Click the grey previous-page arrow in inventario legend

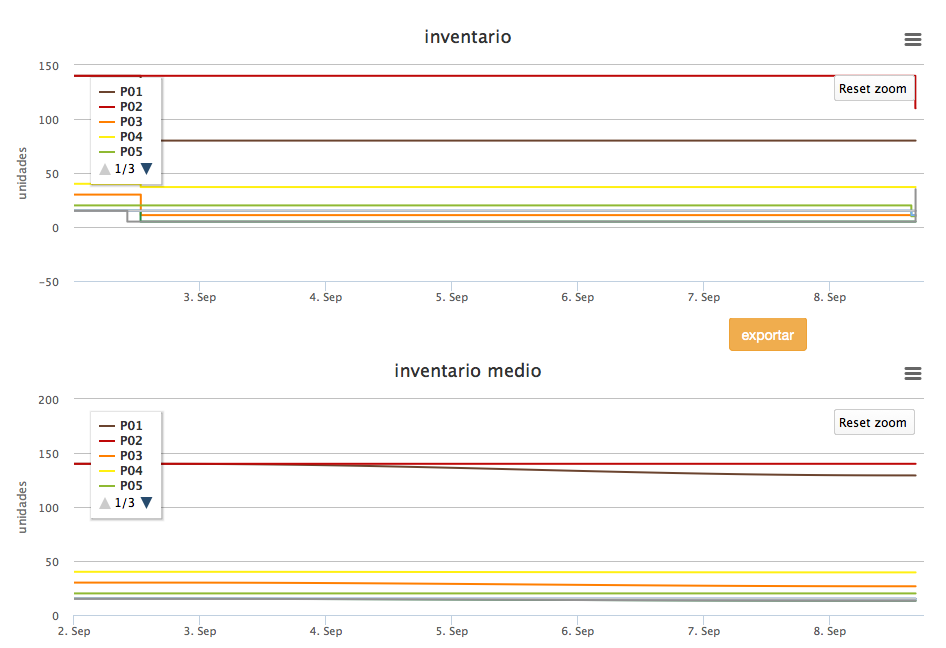point(104,168)
